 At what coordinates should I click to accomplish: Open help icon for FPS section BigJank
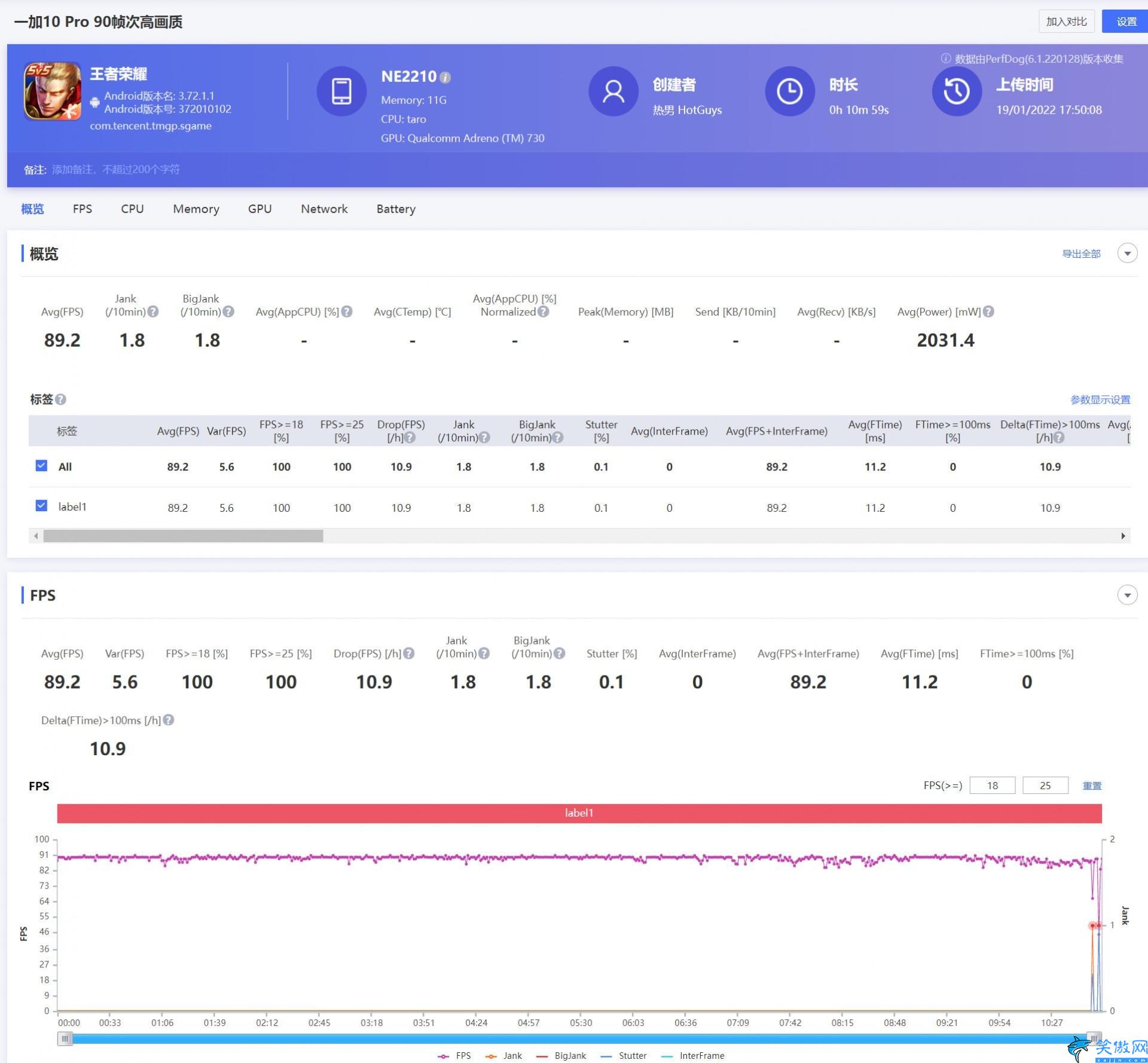coord(559,653)
